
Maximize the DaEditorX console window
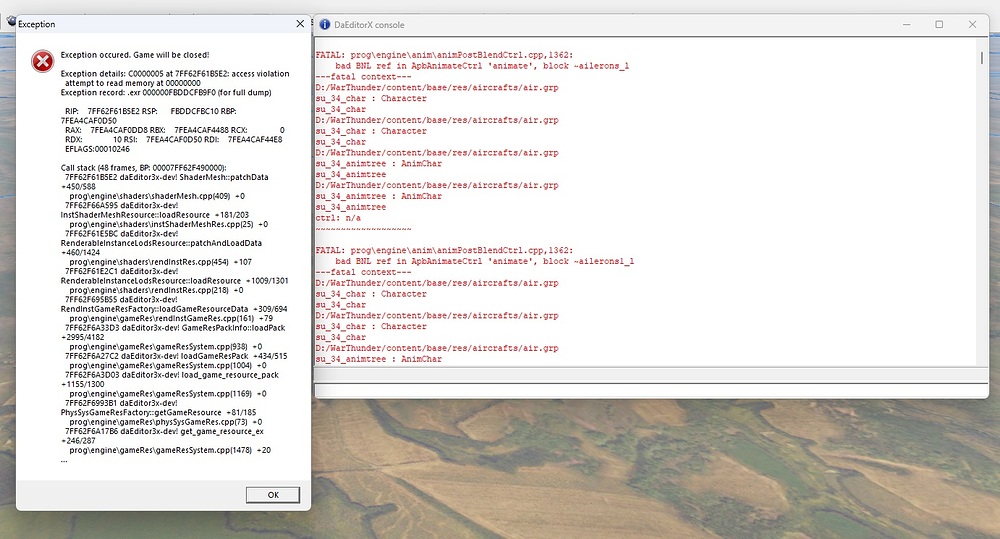tap(939, 24)
